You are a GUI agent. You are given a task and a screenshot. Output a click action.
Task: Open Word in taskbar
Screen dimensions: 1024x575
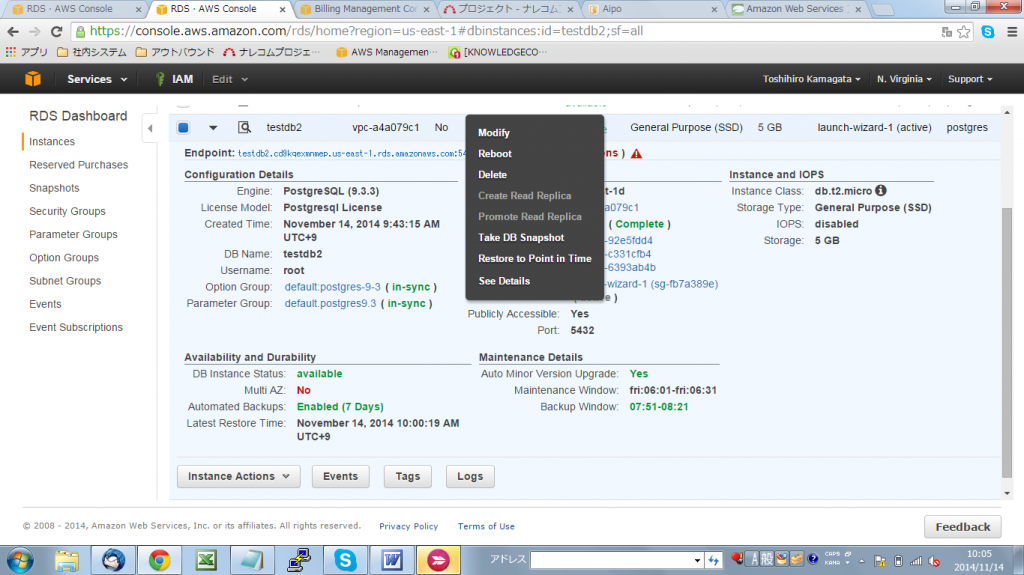[391, 560]
